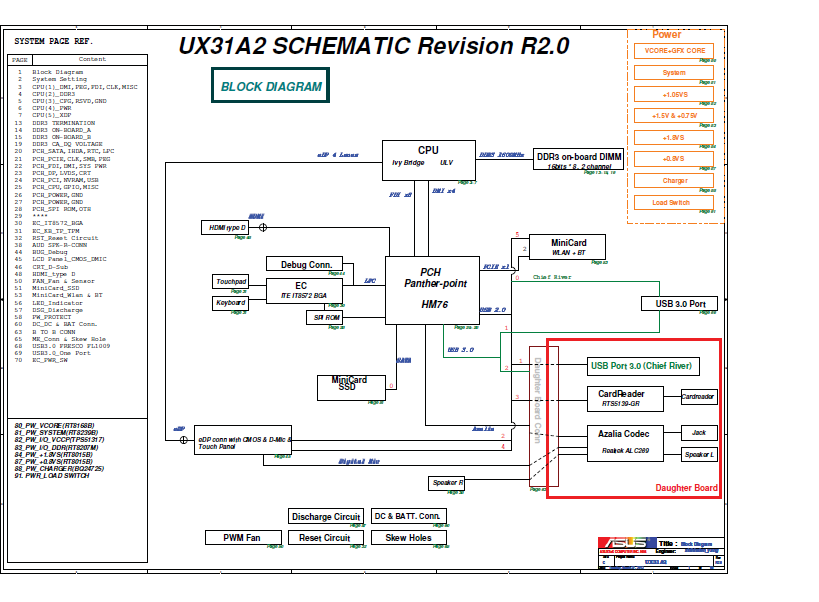Click page row 23 PCH_DP,LVDS,CRT

[x=53, y=173]
